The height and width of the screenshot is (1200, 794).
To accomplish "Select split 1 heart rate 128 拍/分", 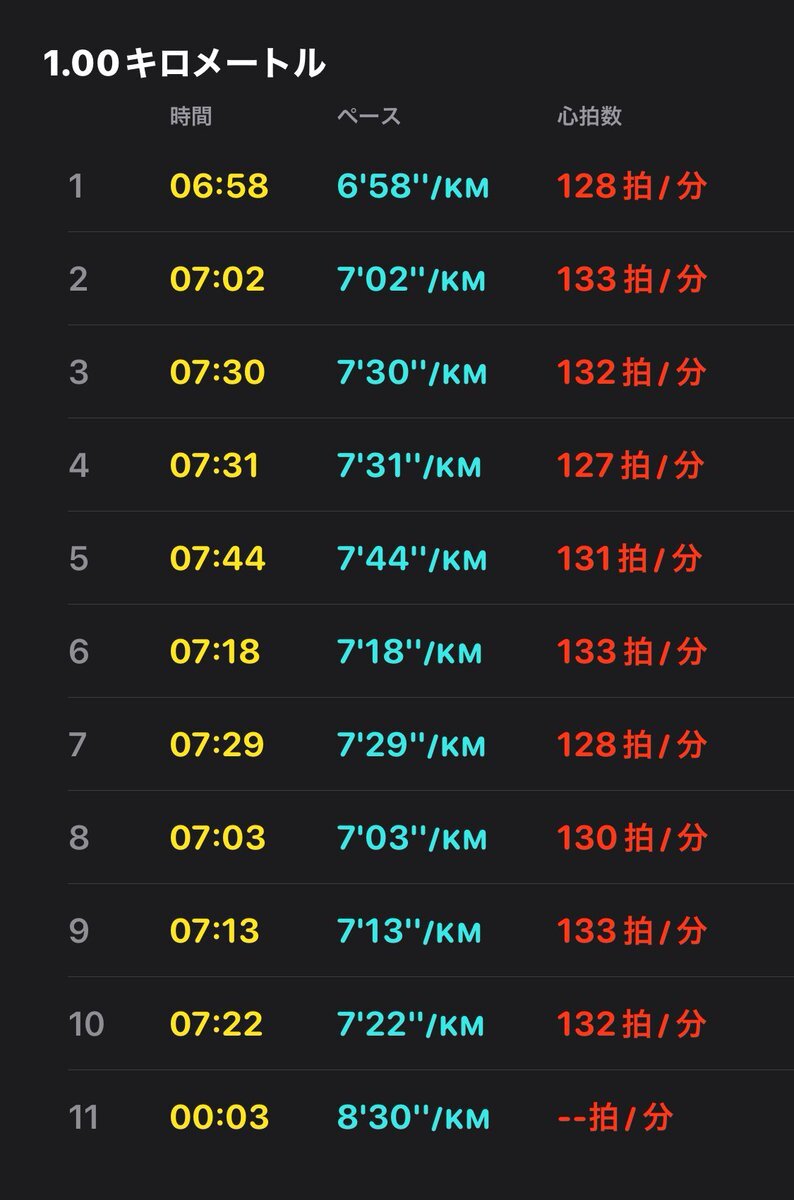I will click(632, 186).
